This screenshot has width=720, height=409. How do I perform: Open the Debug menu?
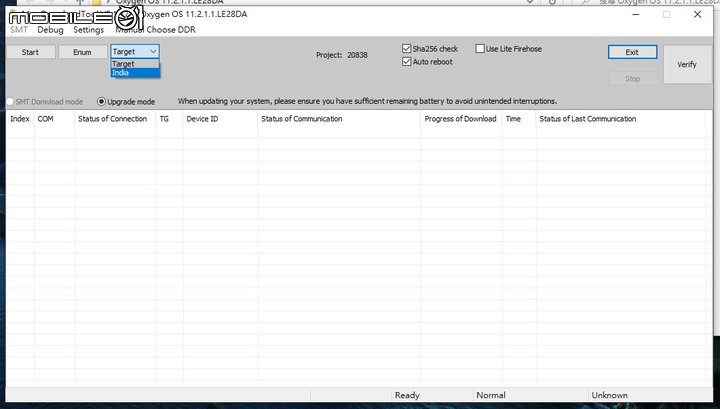click(51, 30)
